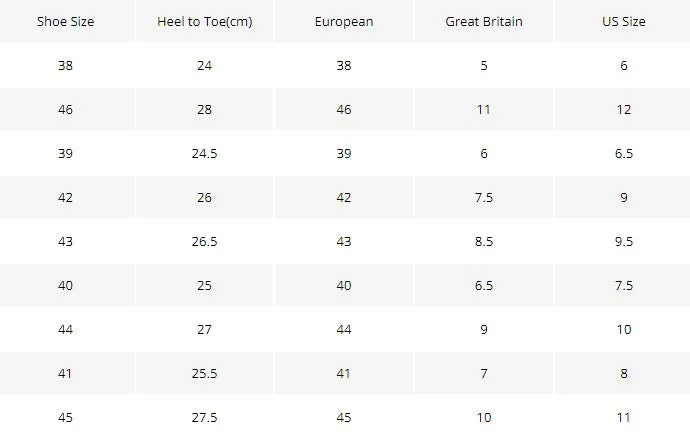Image resolution: width=690 pixels, height=433 pixels.
Task: Click the Shoe Size column header
Action: point(66,22)
